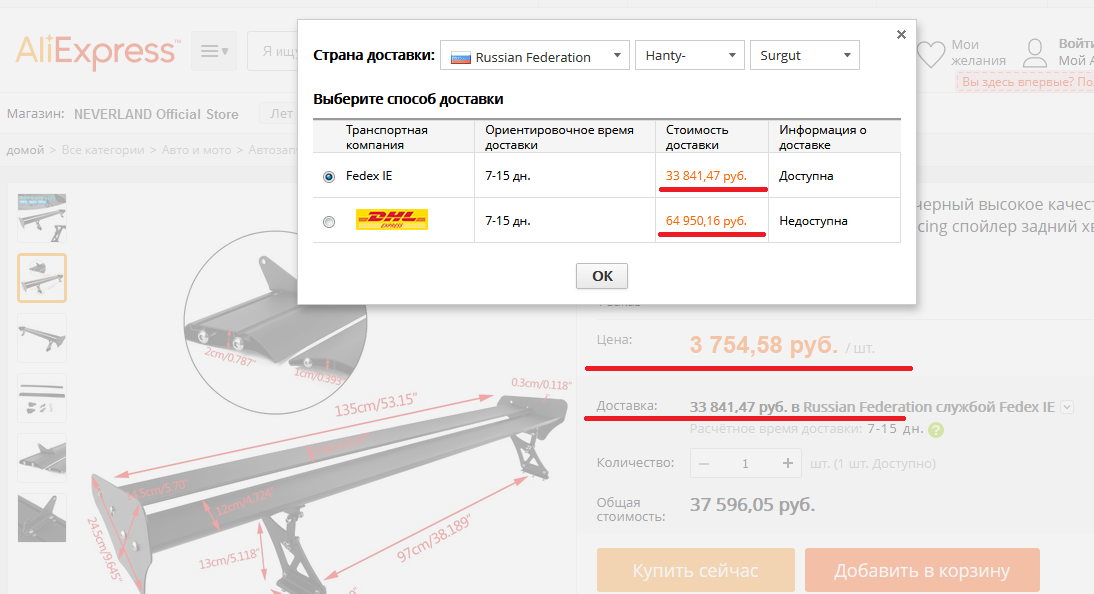Expand the shipping method arrow after Fedex IE
The image size is (1094, 594).
[1067, 407]
